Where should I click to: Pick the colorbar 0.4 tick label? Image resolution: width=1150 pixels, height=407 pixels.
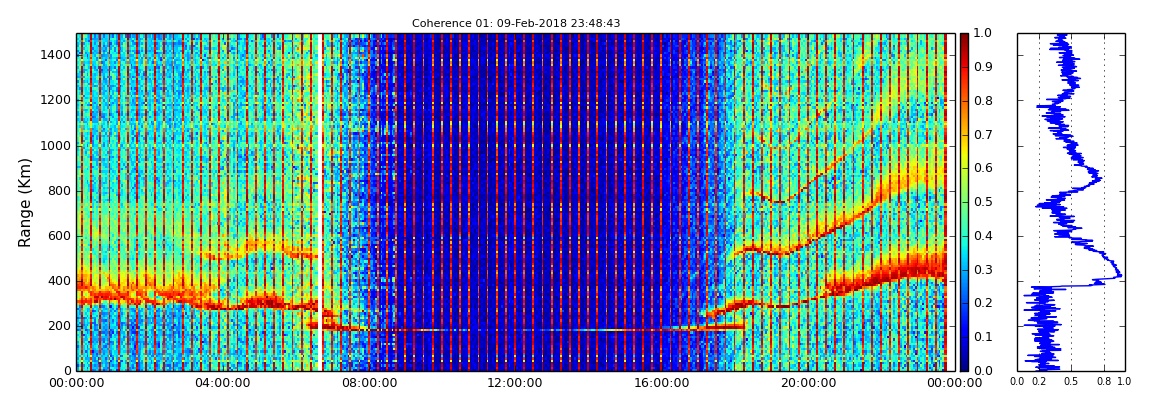pos(982,235)
